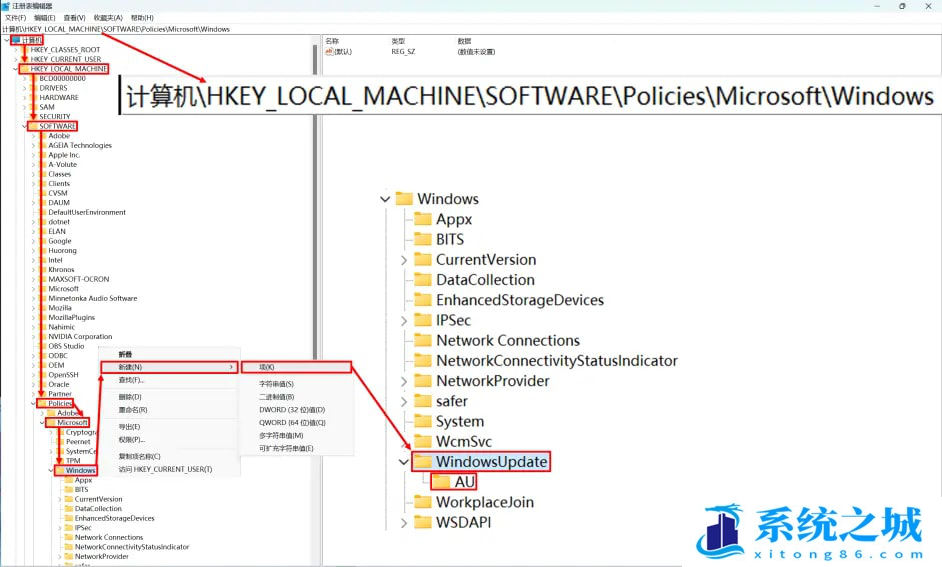Click the HKEY_LOCAL_MACHINE folder icon

[x=24, y=69]
